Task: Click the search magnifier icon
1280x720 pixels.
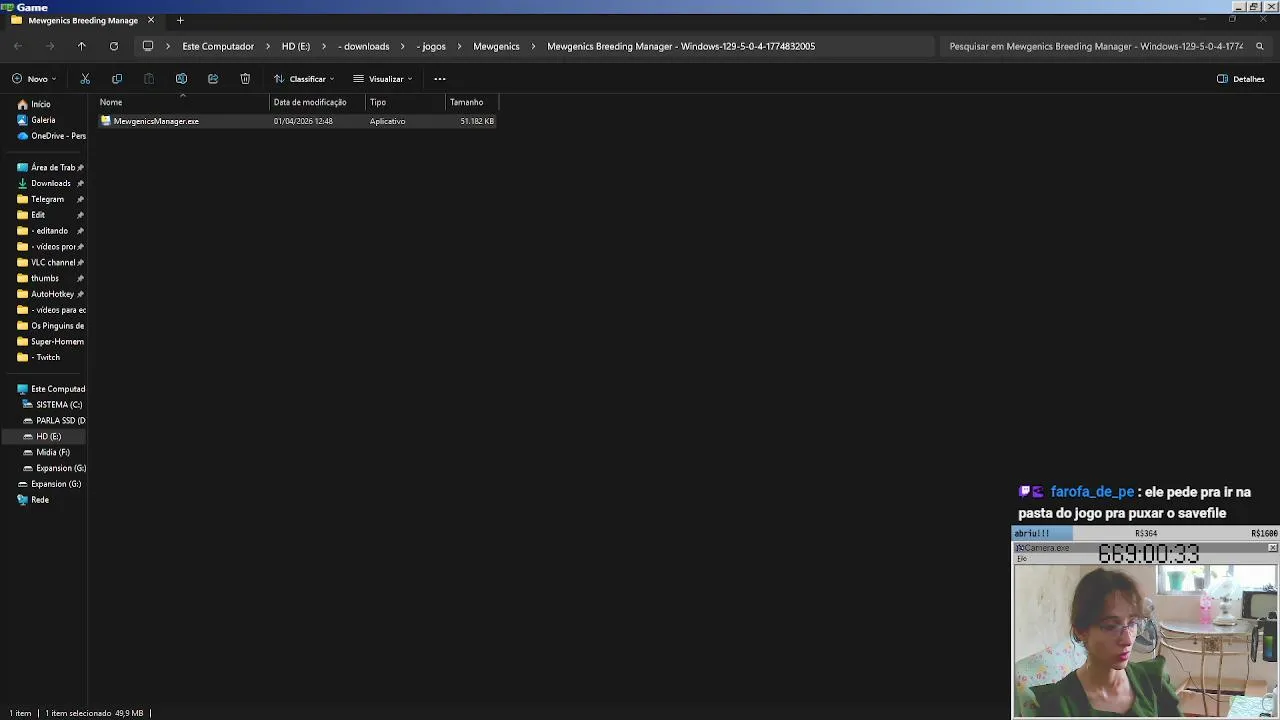Action: [1260, 46]
